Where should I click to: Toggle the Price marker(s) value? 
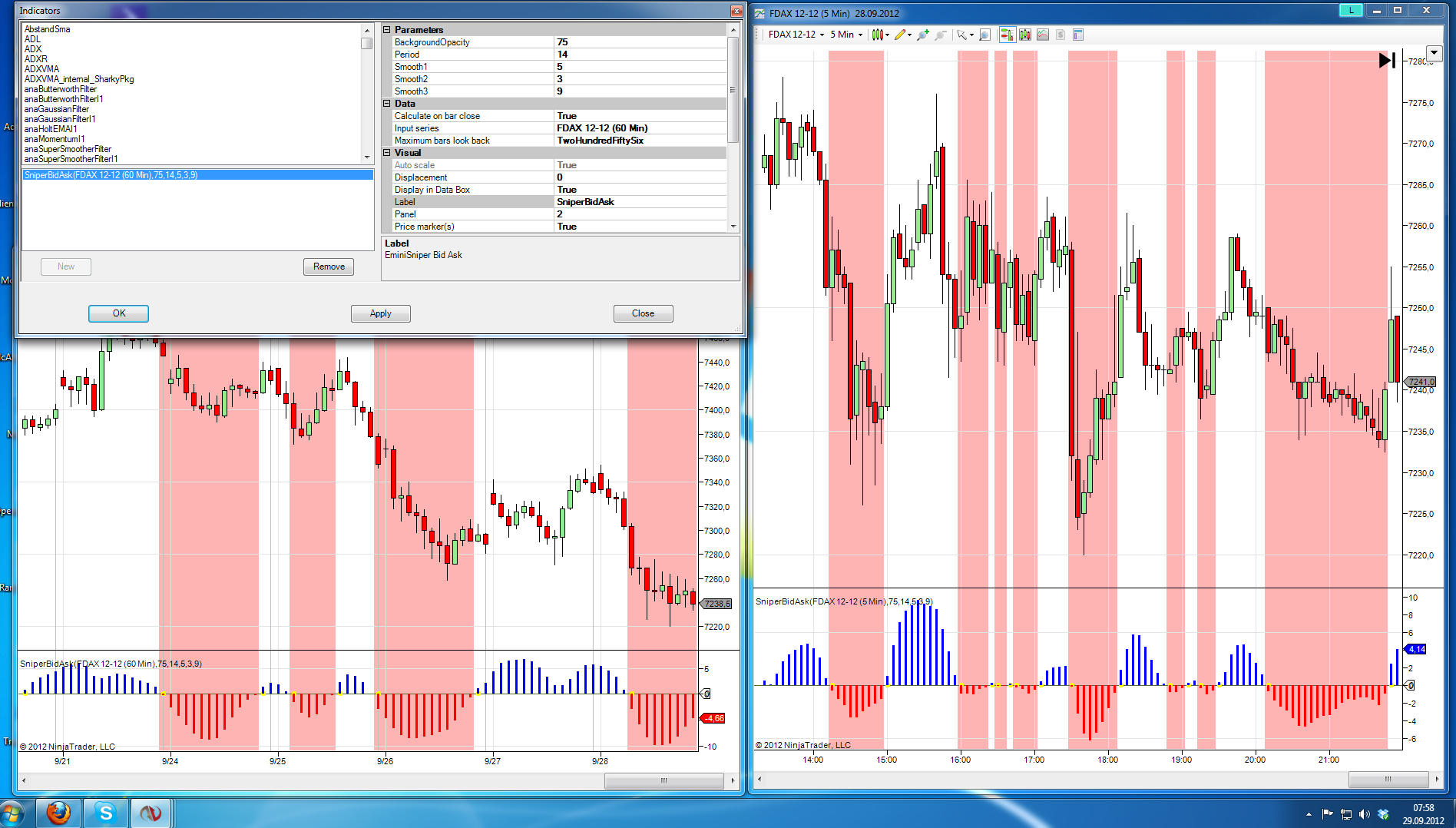[x=640, y=227]
